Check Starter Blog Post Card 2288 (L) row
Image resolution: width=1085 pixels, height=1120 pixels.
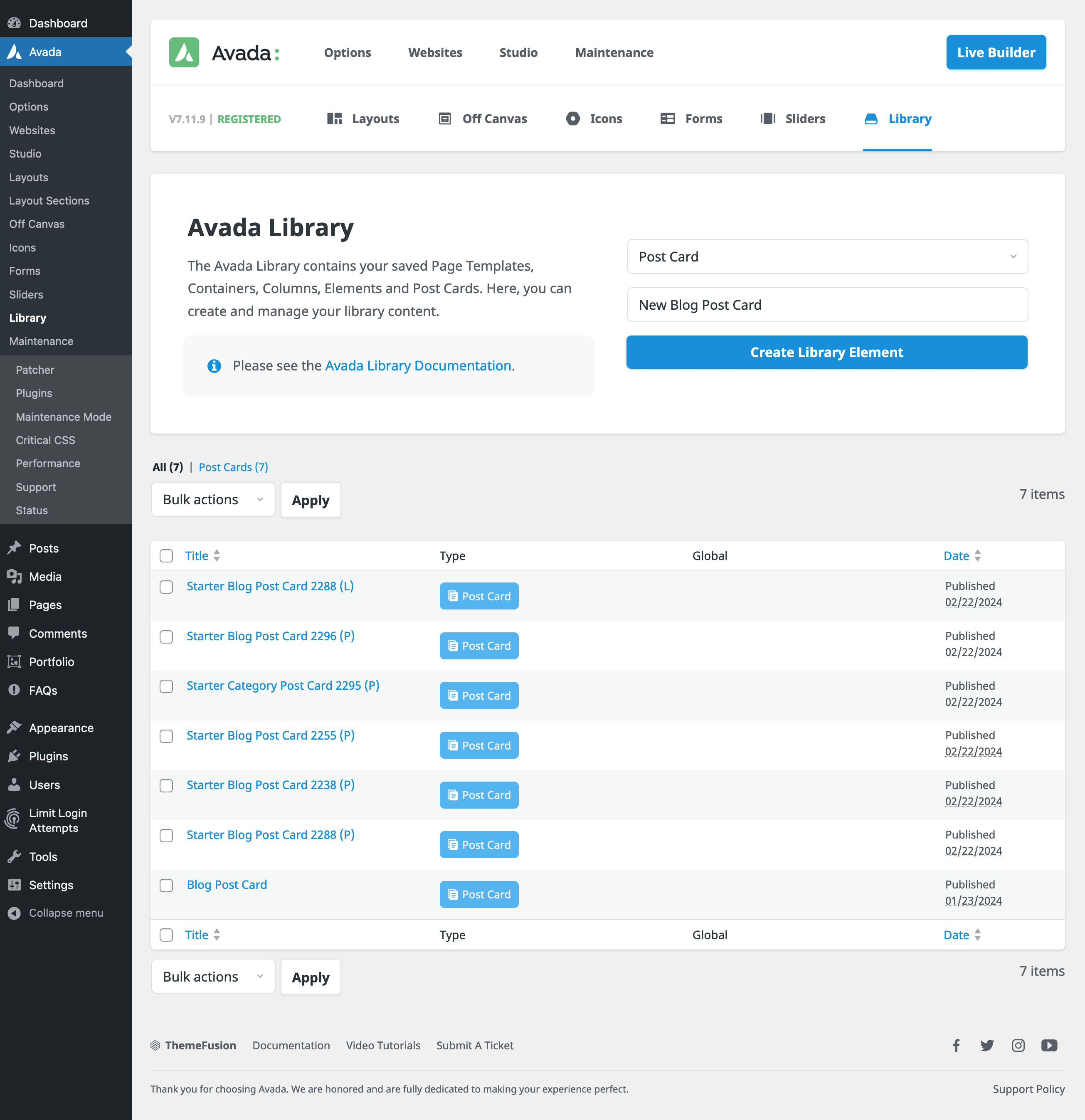coord(166,587)
